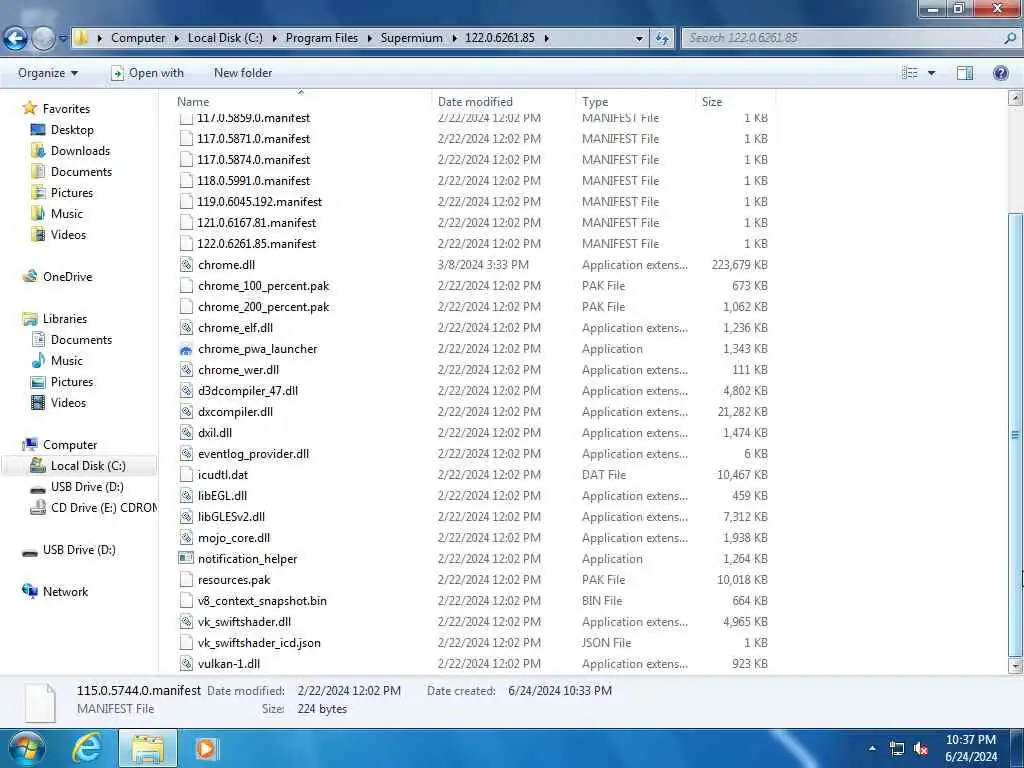The image size is (1024, 768).
Task: Expand the breadcrumb arrow after 122.0.6261.85
Action: click(547, 39)
